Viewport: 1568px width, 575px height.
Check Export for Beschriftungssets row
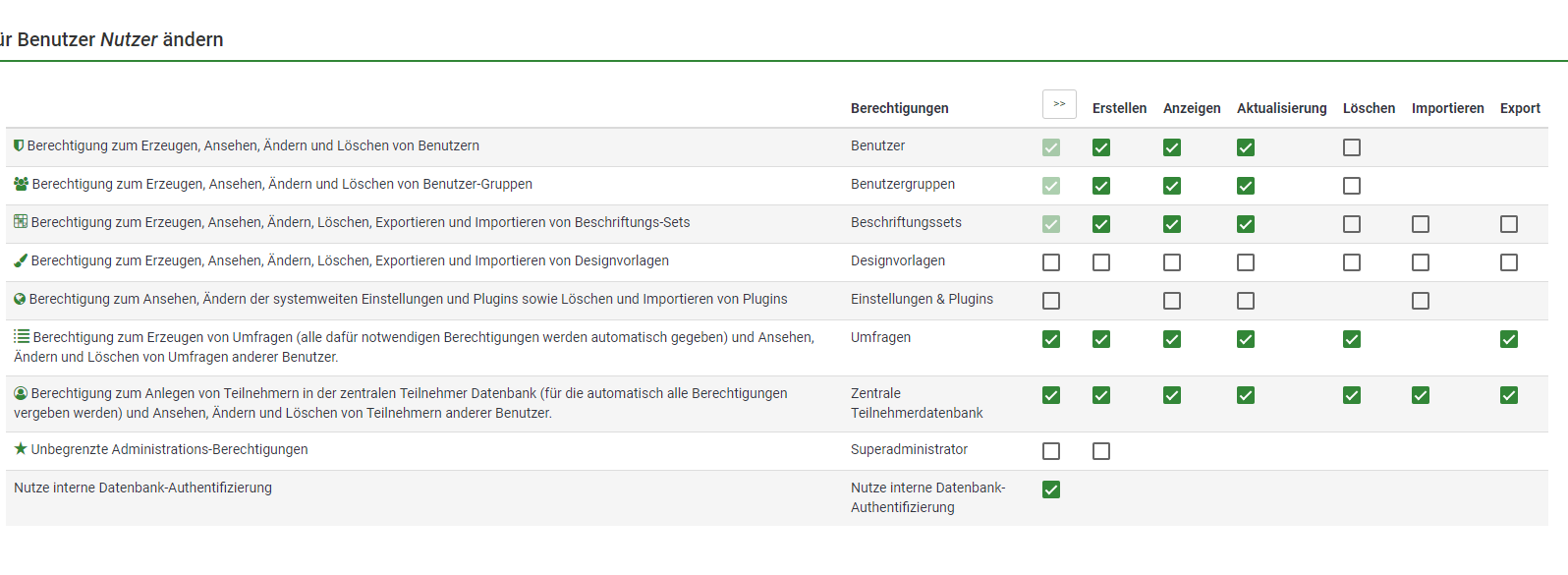tap(1509, 224)
